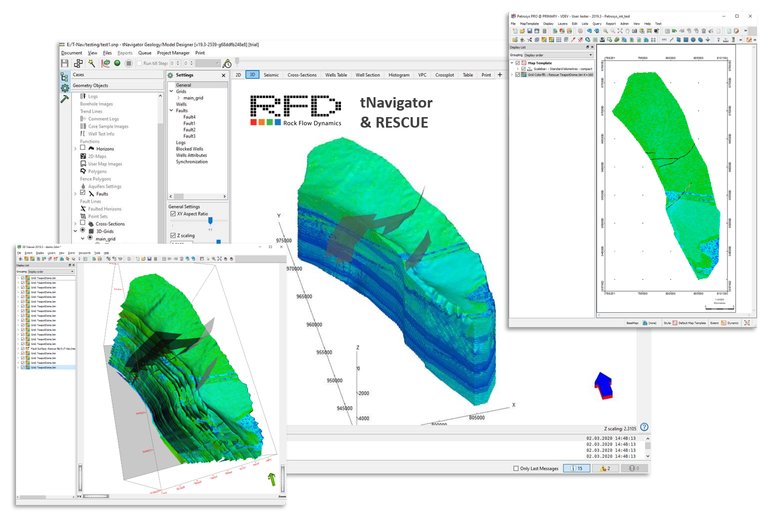Click the magic wand icon in tNavigator toolbar
The width and height of the screenshot is (771, 517).
click(x=91, y=63)
